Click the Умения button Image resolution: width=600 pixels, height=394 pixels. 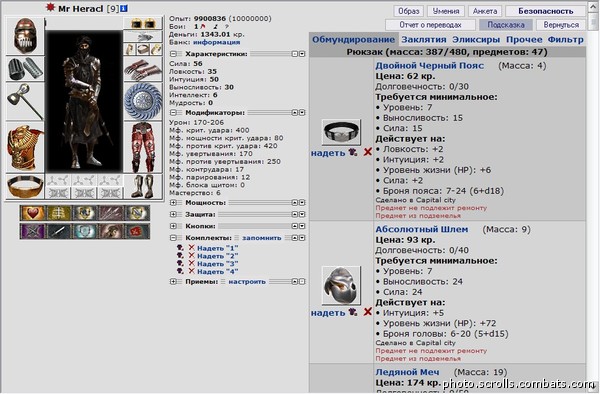click(446, 11)
